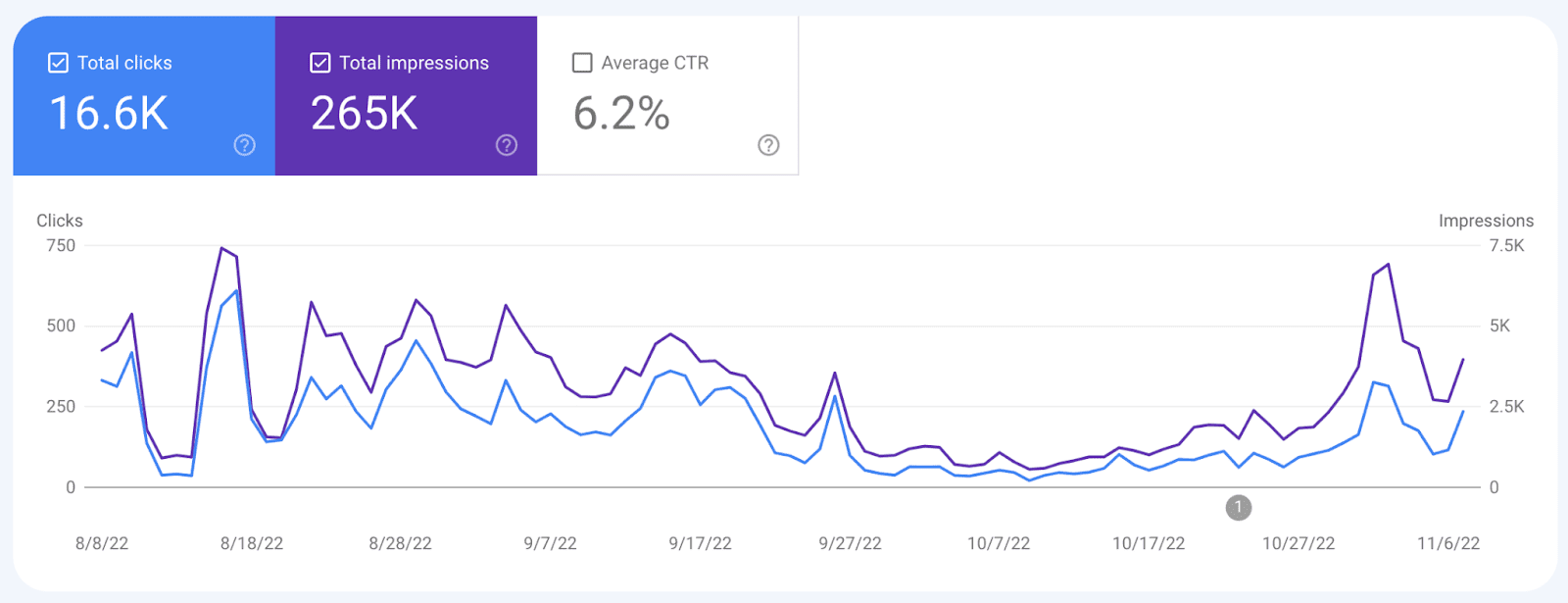Click the 265K total impressions value
This screenshot has height=603, width=1568.
pos(365,114)
